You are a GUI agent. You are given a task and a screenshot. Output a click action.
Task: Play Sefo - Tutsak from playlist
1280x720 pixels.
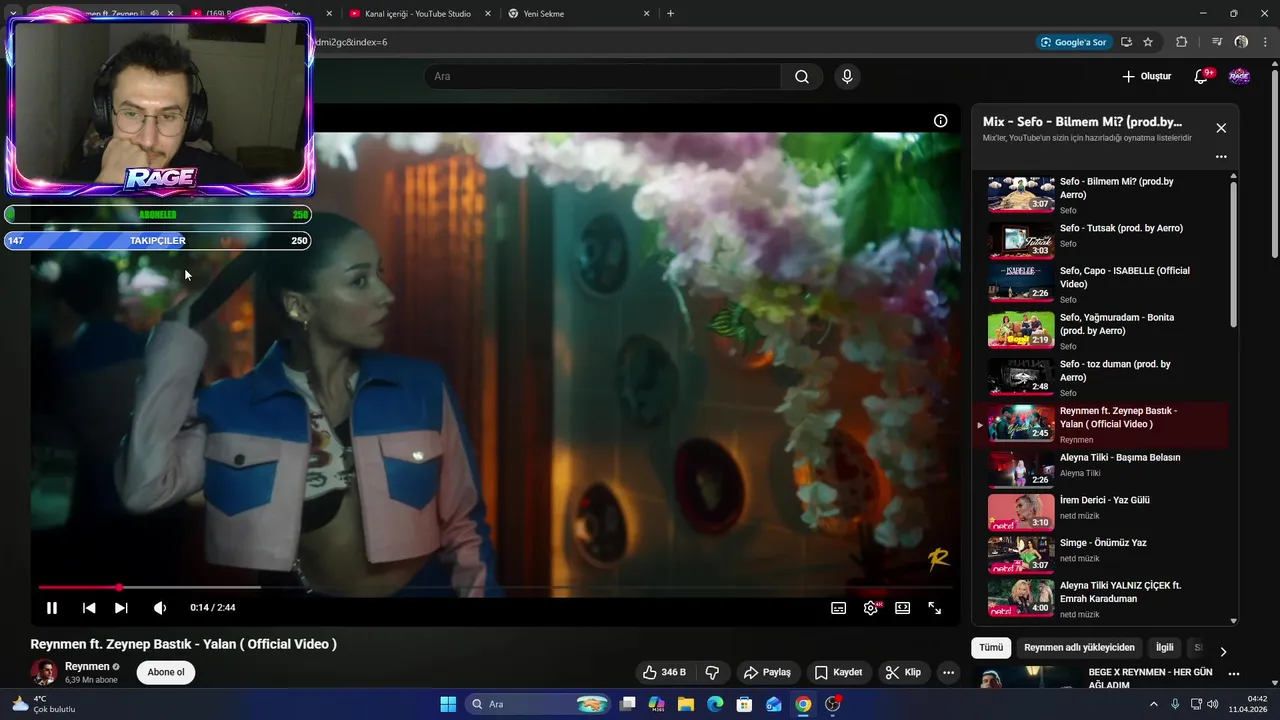(x=1100, y=240)
